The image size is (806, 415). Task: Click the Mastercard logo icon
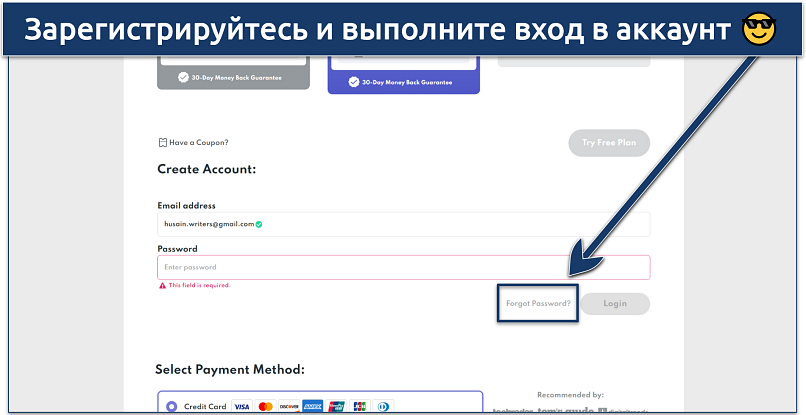(265, 406)
